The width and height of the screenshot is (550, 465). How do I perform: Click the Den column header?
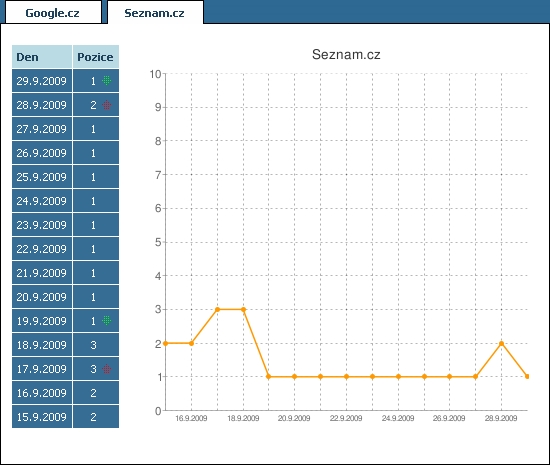pyautogui.click(x=42, y=56)
